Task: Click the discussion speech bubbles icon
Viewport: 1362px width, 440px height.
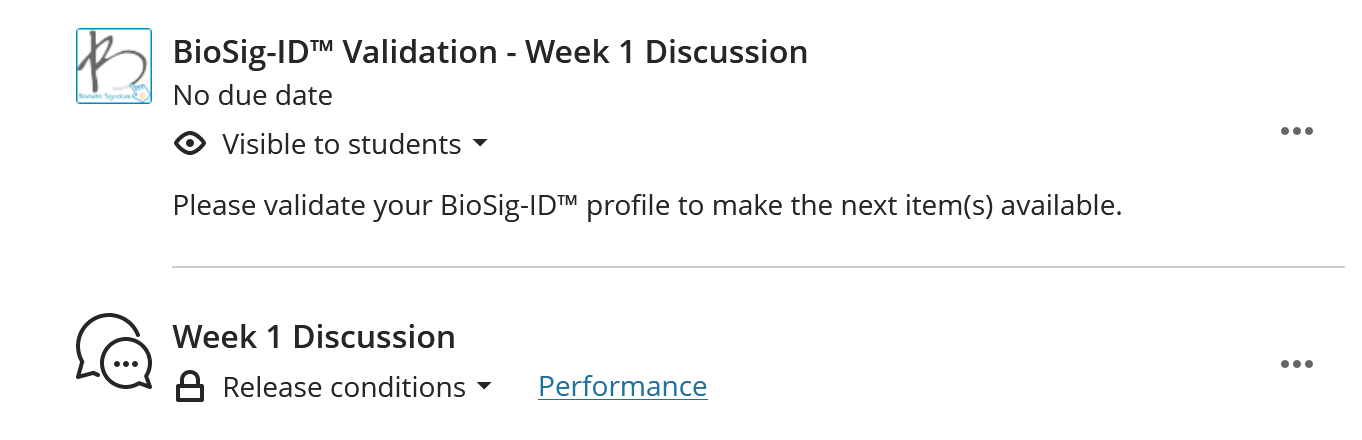Action: click(114, 351)
